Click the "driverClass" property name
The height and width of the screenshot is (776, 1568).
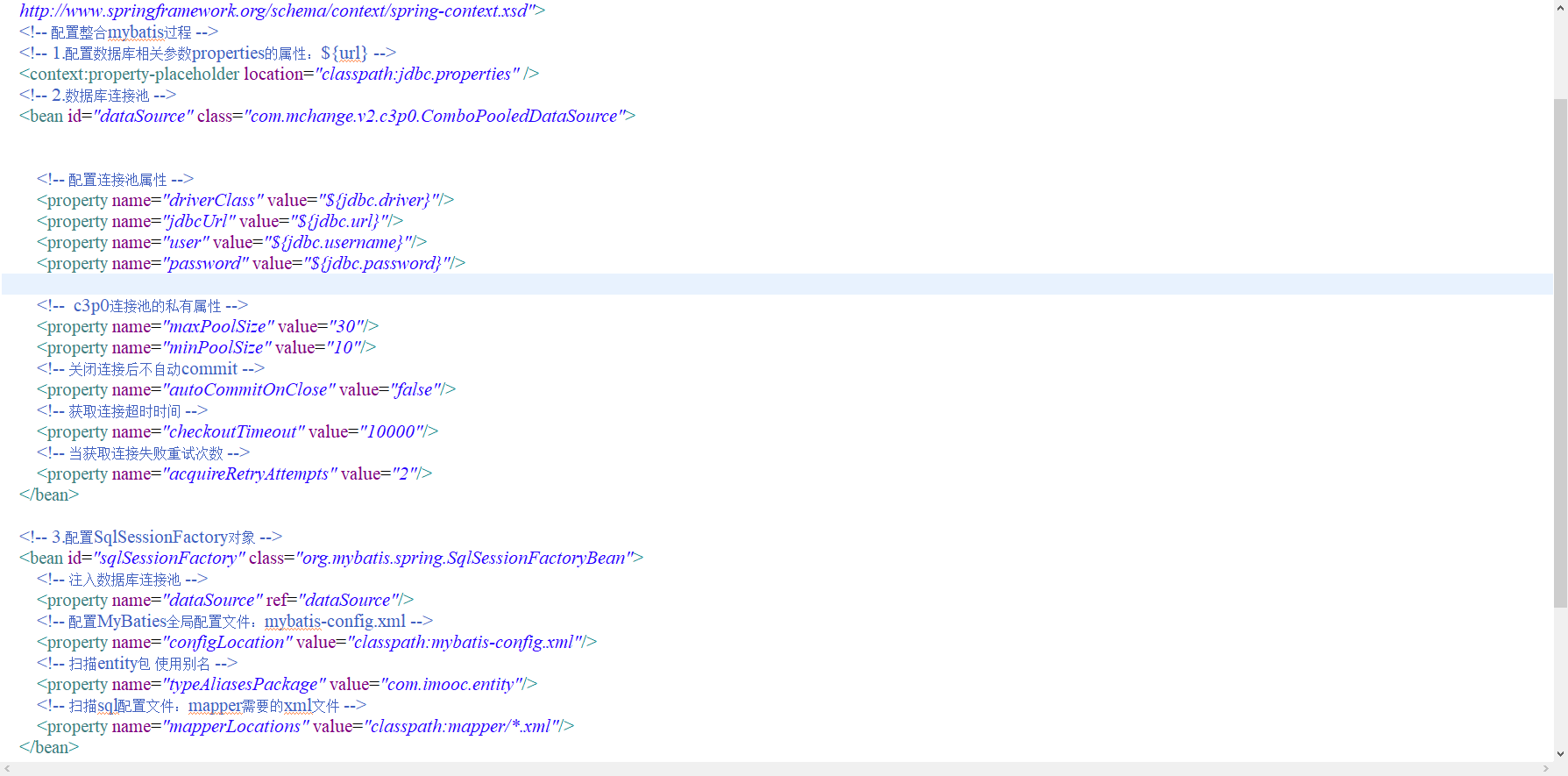(213, 201)
